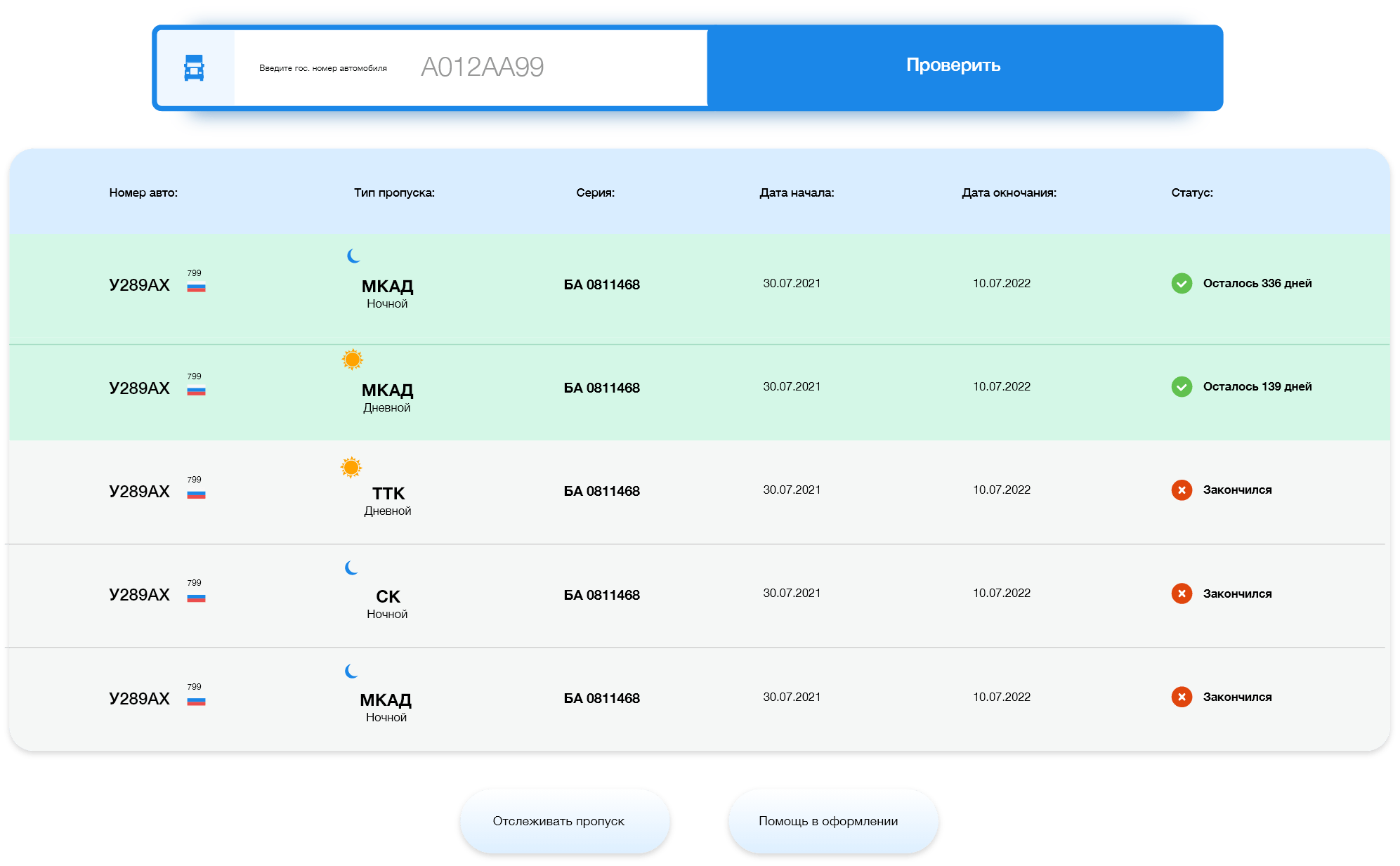Screen dimensions: 1400x866
Task: Click the truck icon in search bar
Action: 194,68
